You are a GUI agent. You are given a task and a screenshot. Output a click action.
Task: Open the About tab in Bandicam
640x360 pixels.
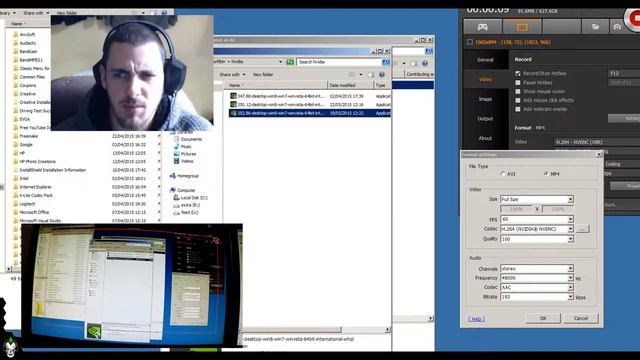pyautogui.click(x=485, y=138)
